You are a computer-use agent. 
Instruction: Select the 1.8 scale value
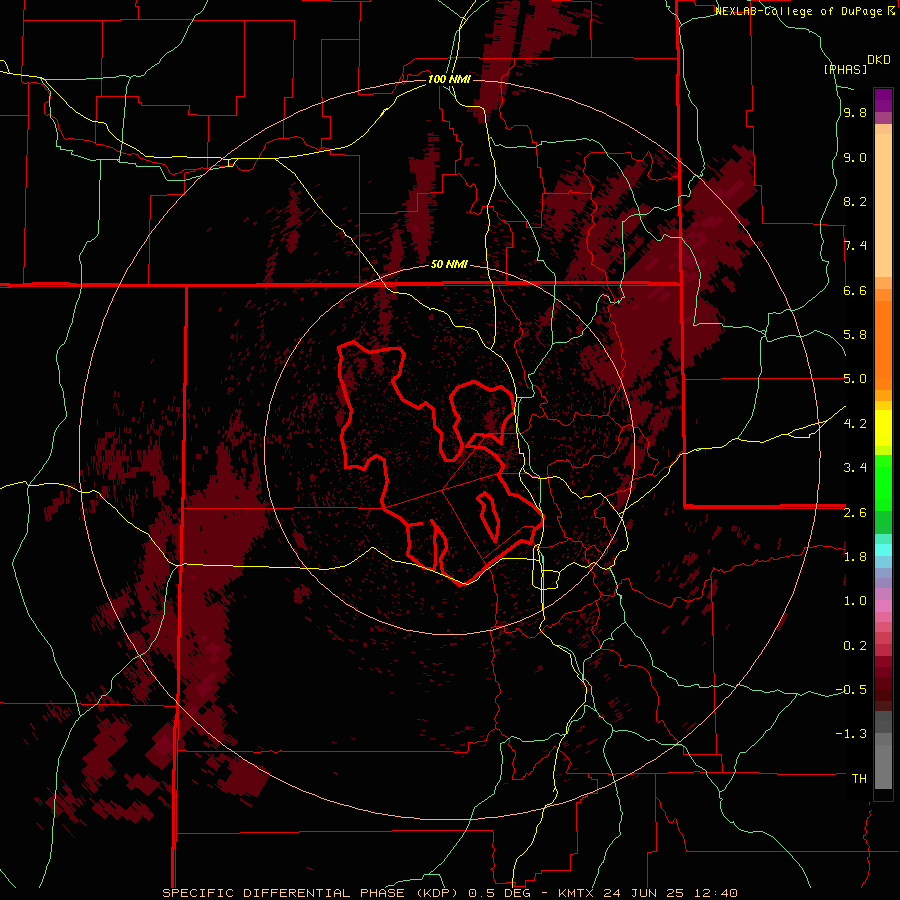[x=855, y=557]
